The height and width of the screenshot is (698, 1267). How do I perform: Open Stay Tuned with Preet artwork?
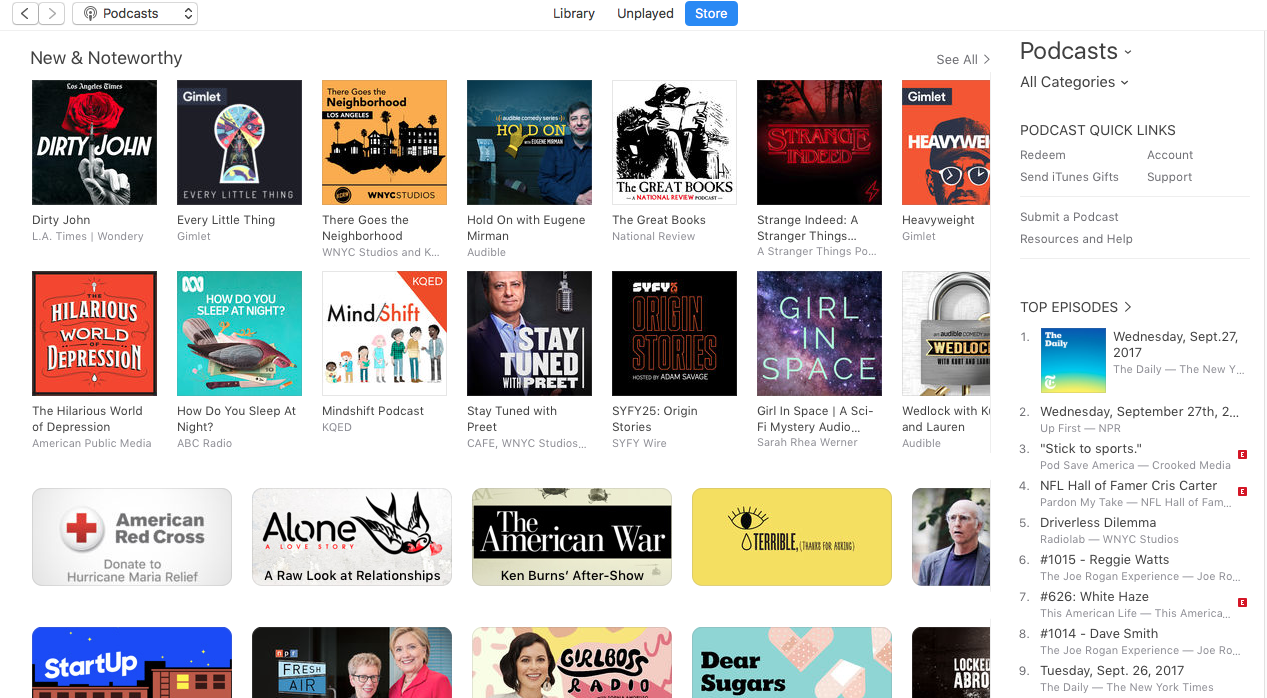[529, 333]
